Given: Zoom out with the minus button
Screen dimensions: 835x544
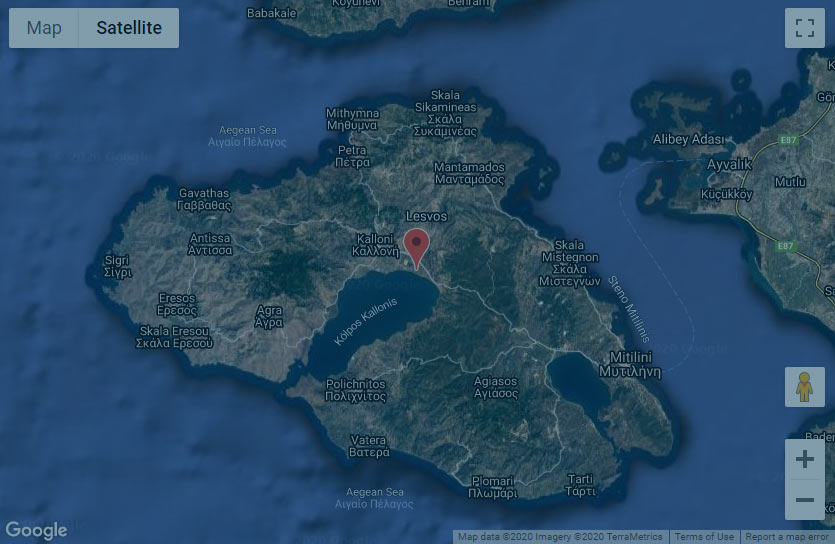Looking at the screenshot, I should click(x=805, y=500).
